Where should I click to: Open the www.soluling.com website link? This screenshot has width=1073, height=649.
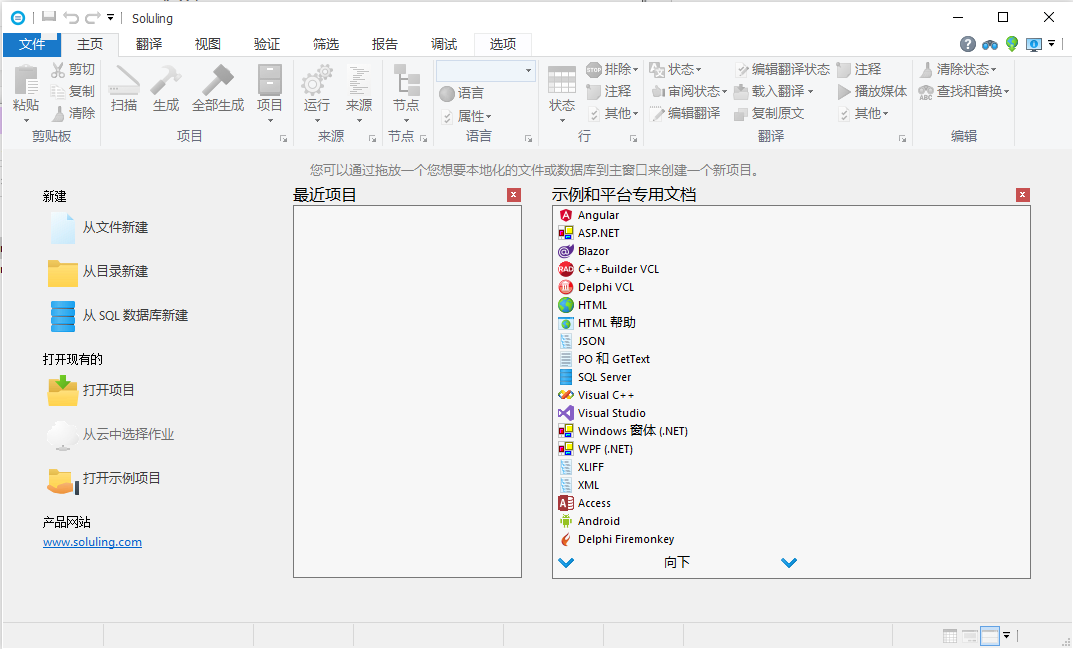pos(92,542)
